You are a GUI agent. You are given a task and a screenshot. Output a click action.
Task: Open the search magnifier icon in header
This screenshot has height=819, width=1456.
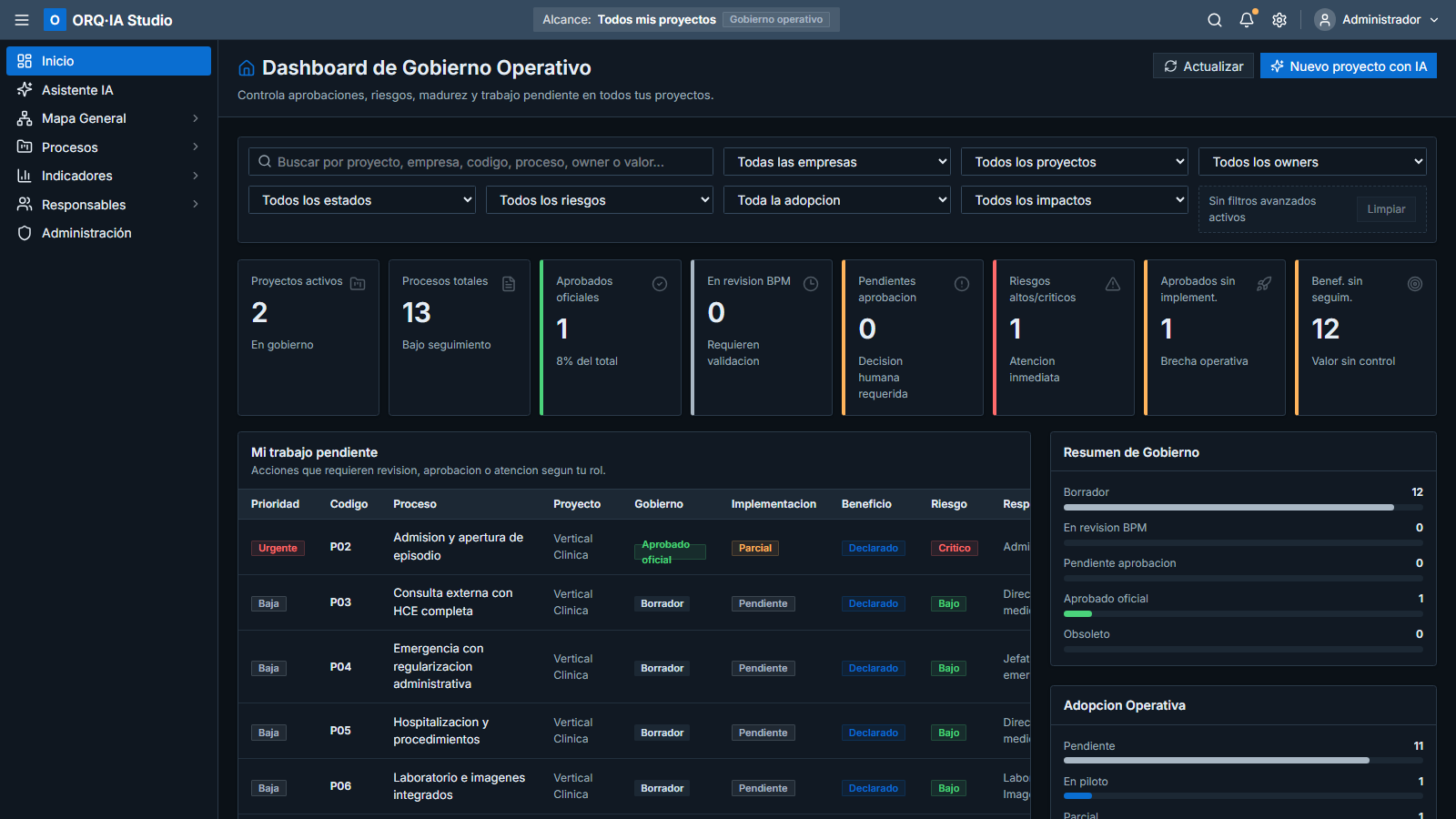pos(1215,20)
